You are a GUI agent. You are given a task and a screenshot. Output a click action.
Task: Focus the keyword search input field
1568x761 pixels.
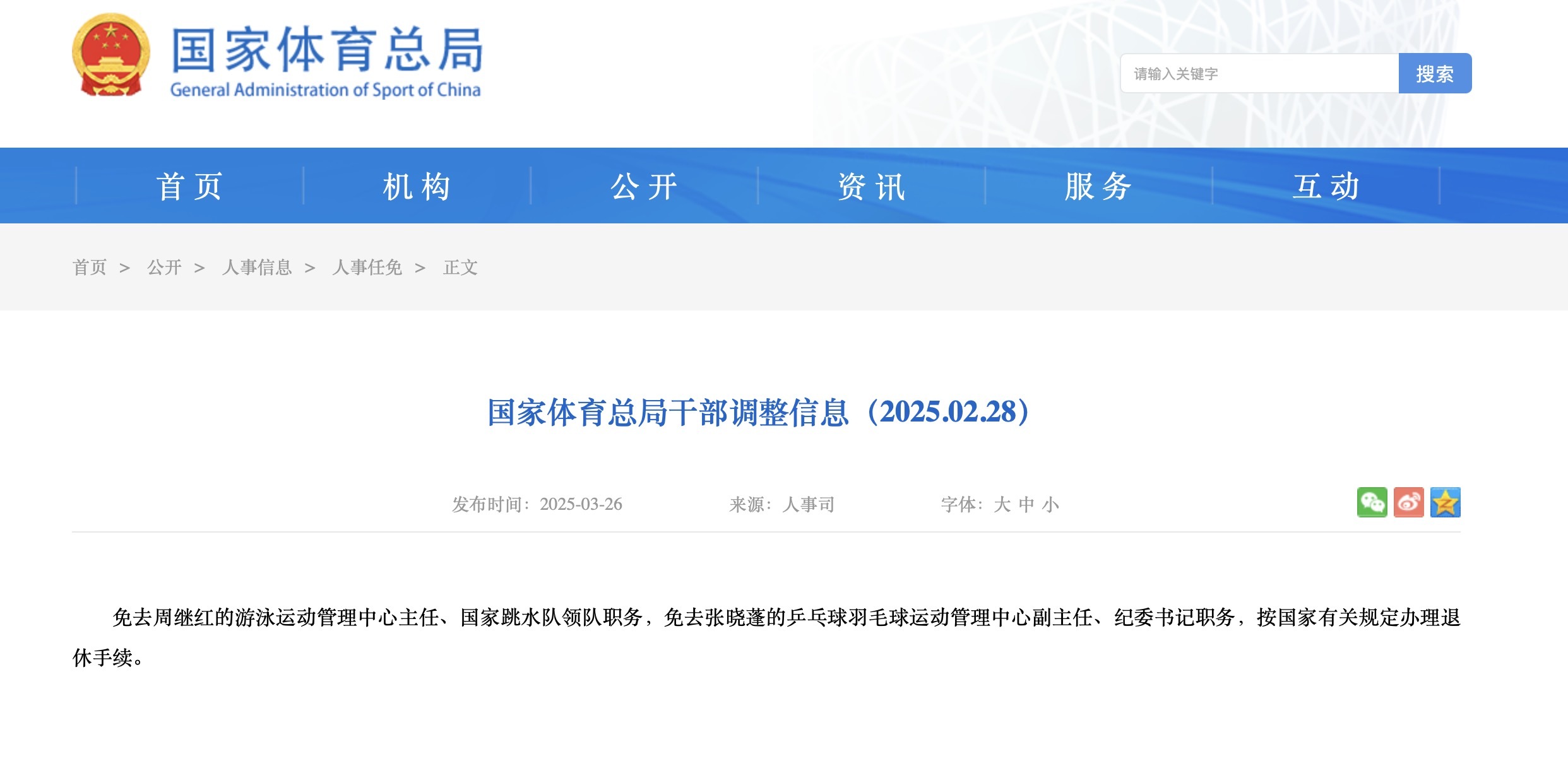(x=1259, y=74)
